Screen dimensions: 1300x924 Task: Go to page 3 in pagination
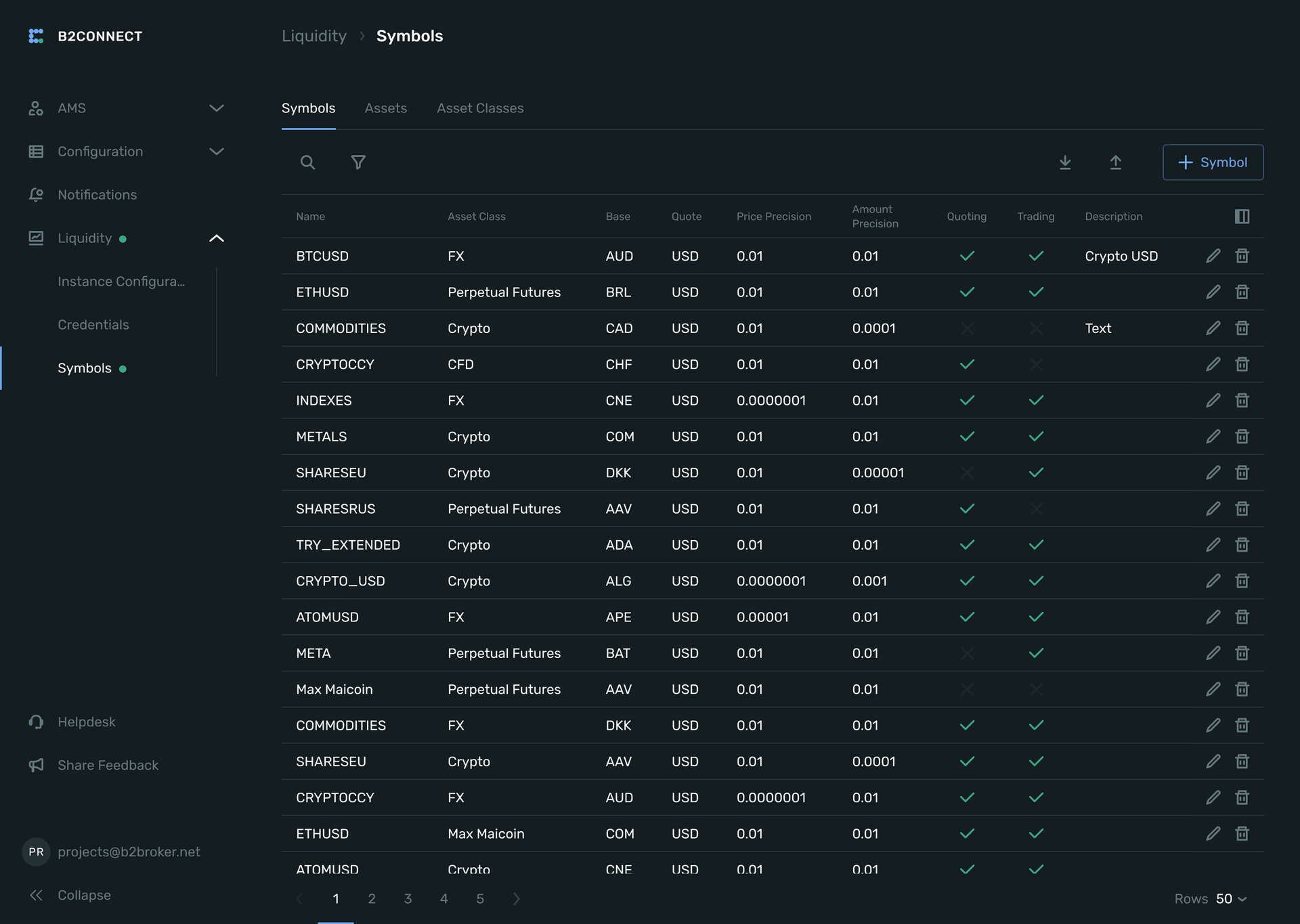[408, 899]
